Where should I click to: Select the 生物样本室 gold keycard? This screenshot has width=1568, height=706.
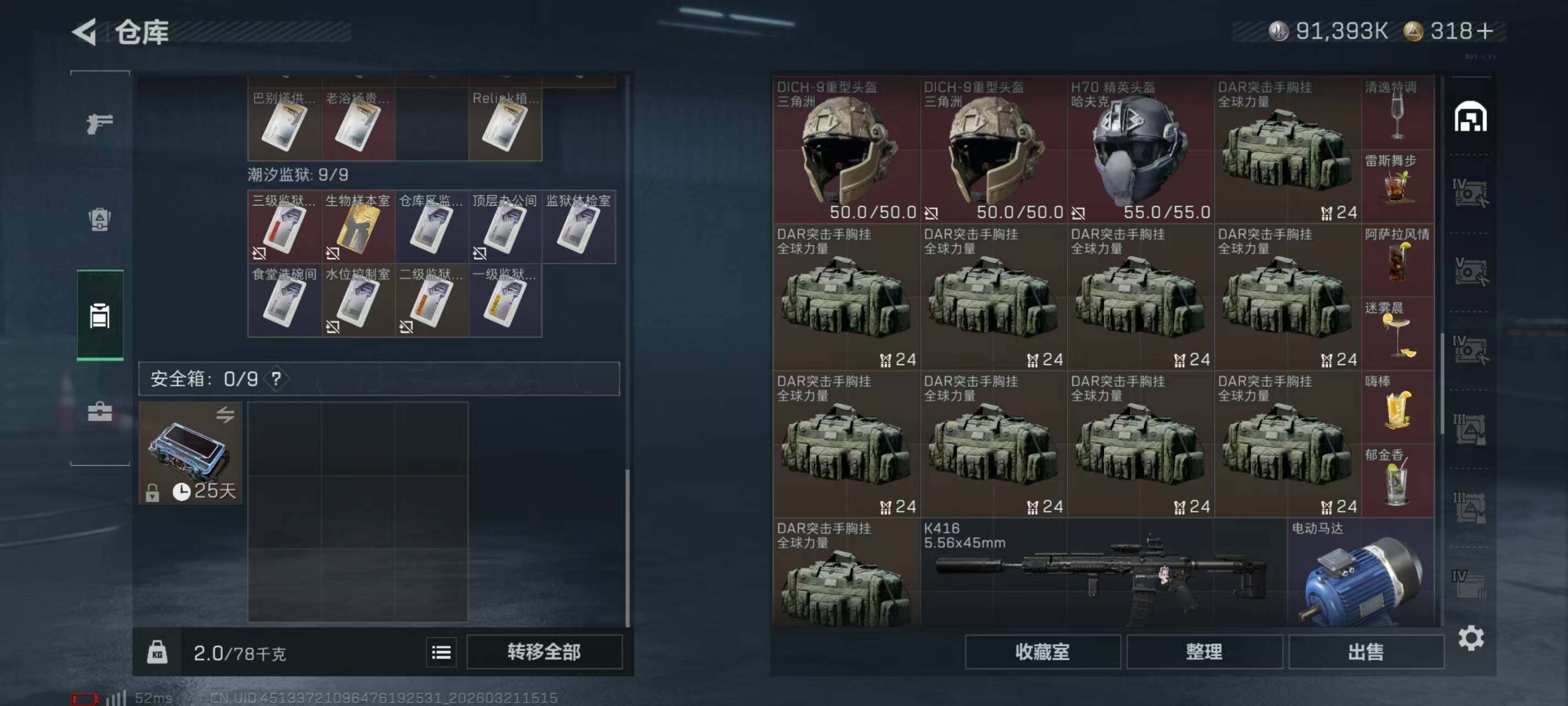(358, 227)
